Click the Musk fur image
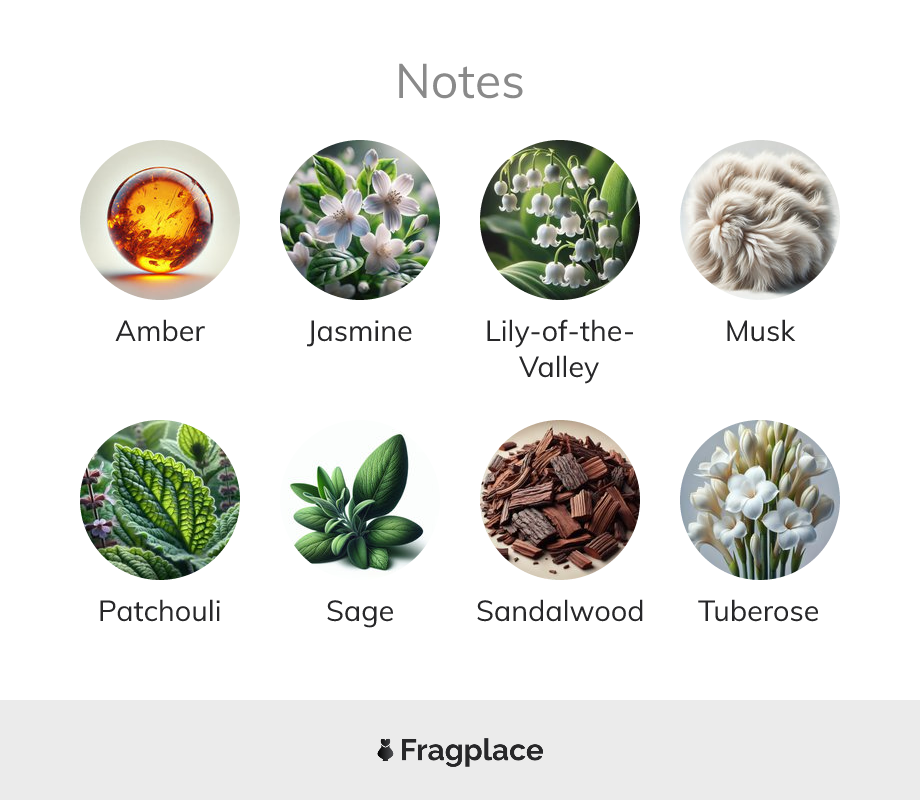Image resolution: width=920 pixels, height=800 pixels. click(x=760, y=220)
